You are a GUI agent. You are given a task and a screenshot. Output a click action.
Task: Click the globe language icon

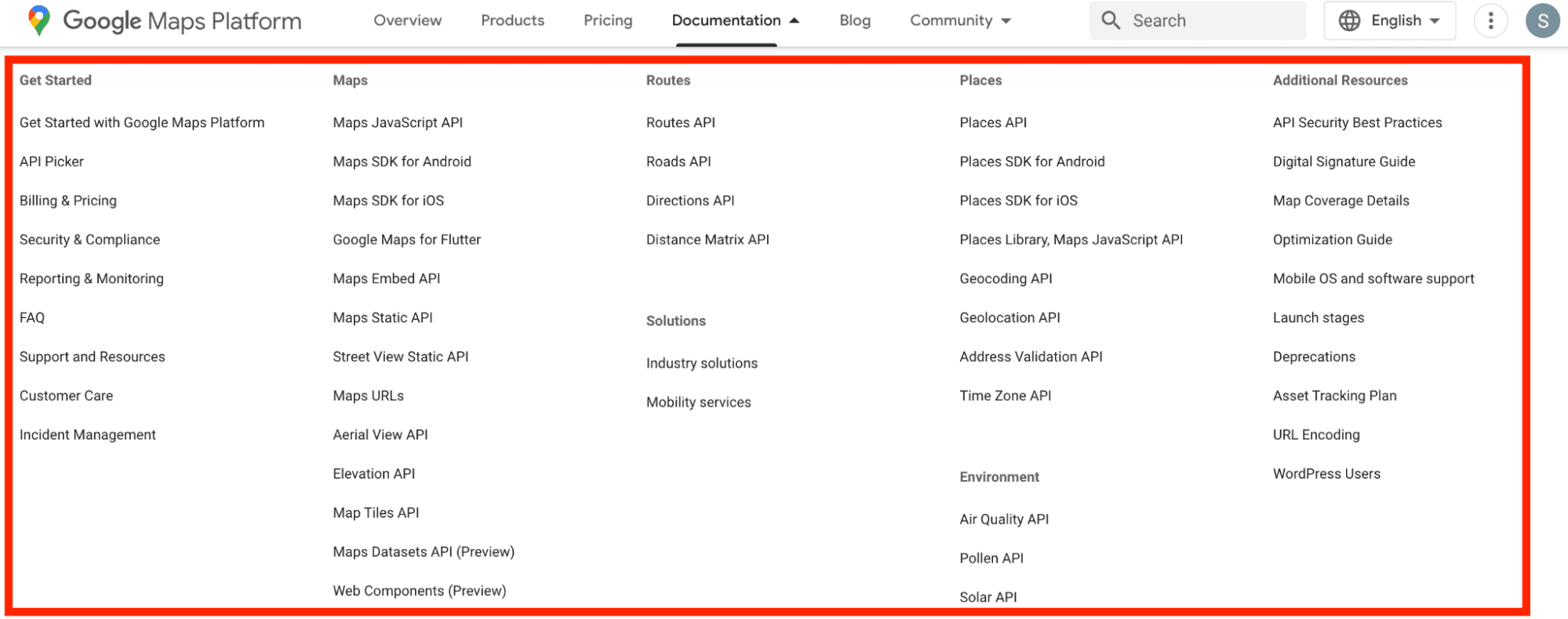(x=1349, y=20)
